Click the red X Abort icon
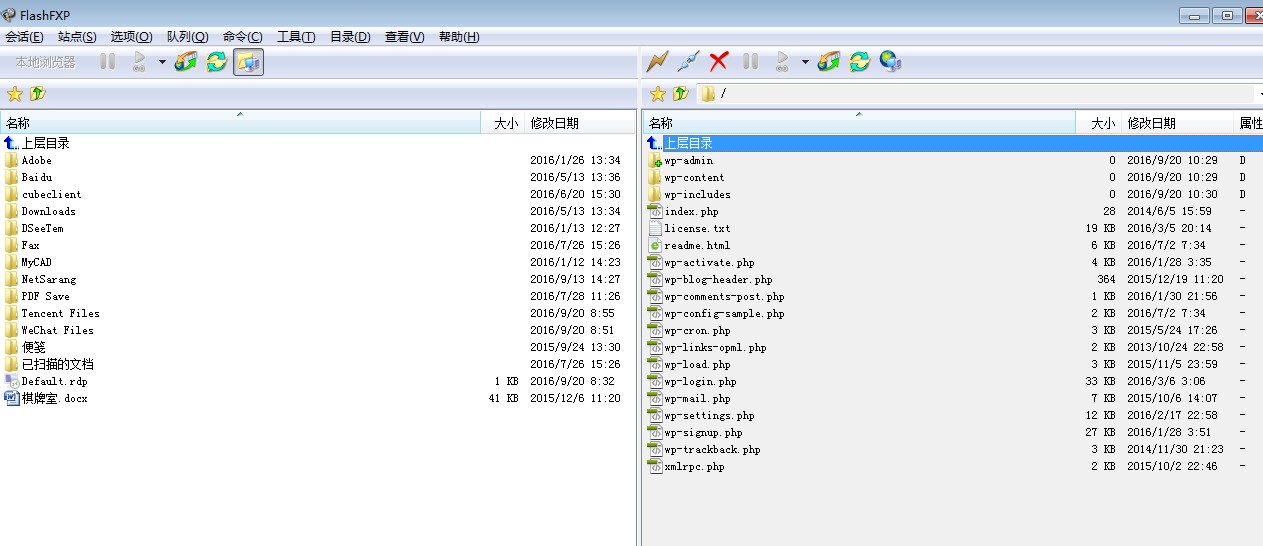 [x=718, y=62]
